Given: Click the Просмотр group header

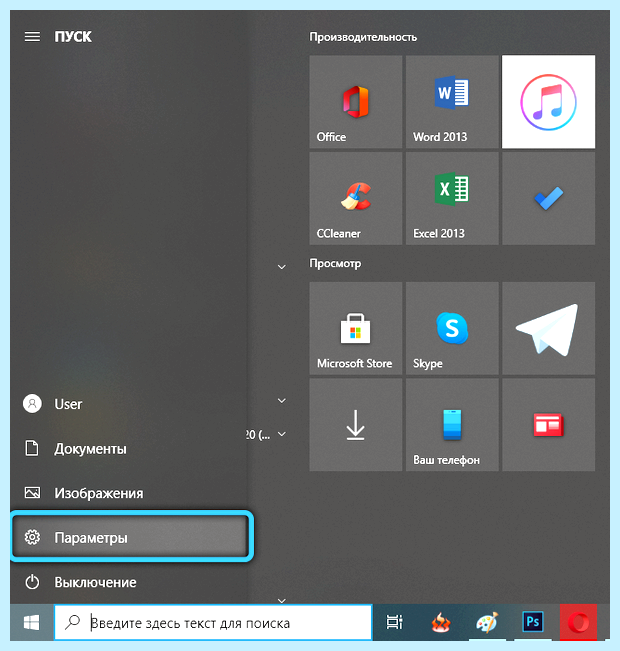Looking at the screenshot, I should (335, 264).
